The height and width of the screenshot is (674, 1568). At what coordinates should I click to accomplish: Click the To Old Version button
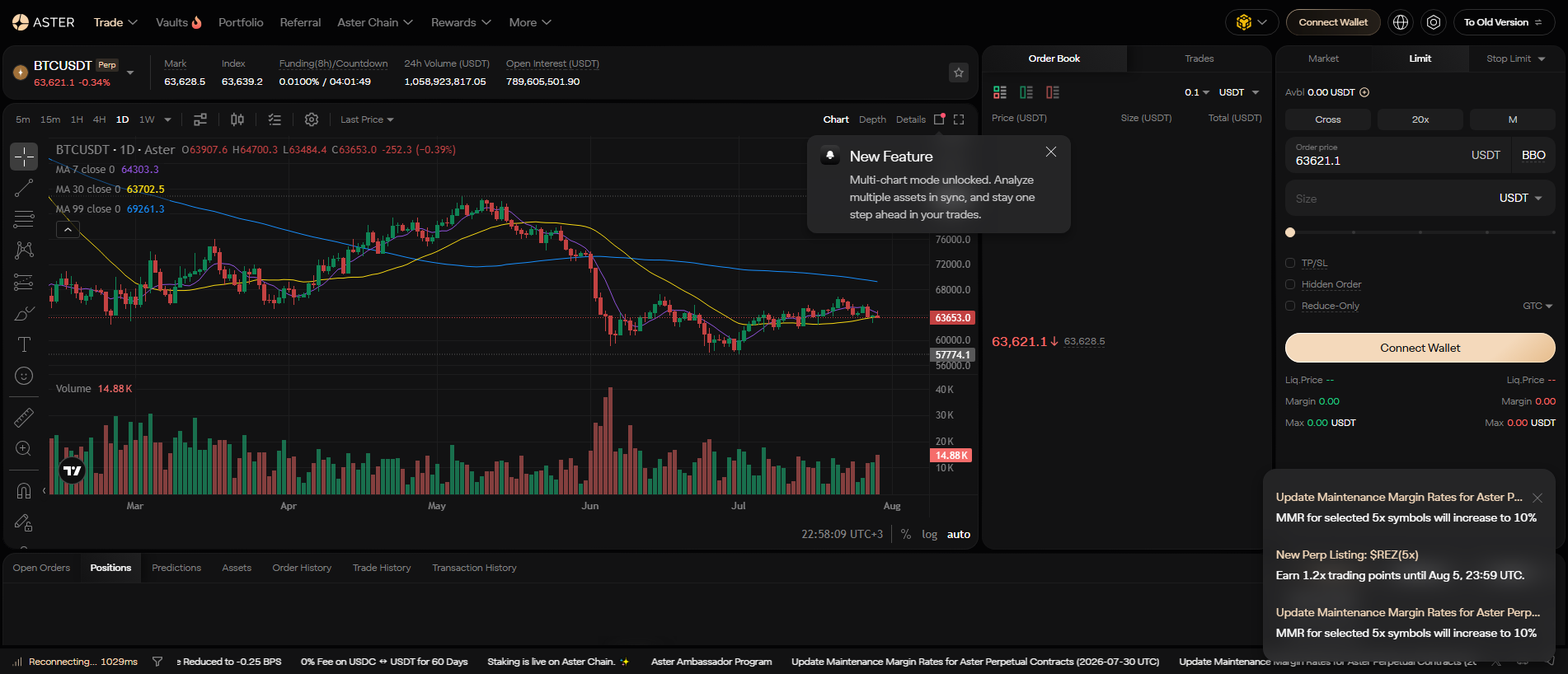pos(1504,22)
